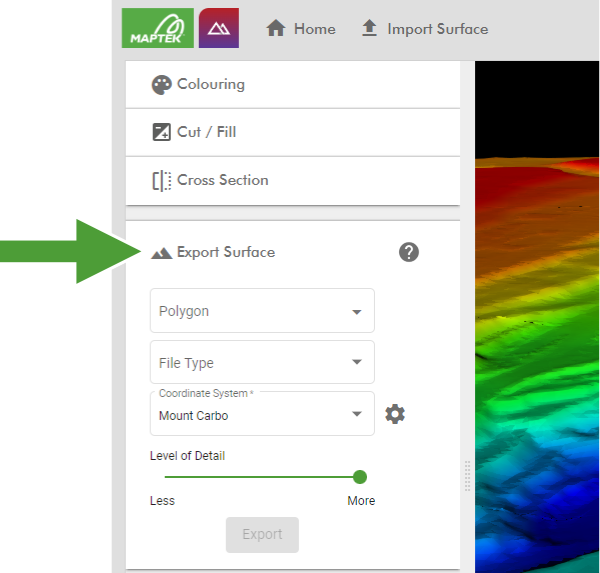Click the Polygon dropdown arrow

357,312
